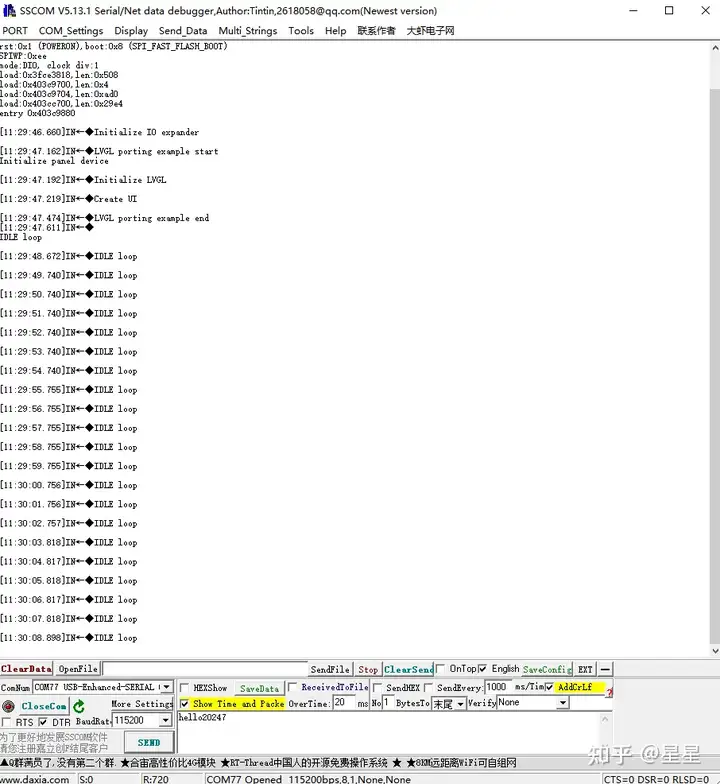
Task: Uncheck Show Time and Packe checkbox
Action: pos(184,704)
